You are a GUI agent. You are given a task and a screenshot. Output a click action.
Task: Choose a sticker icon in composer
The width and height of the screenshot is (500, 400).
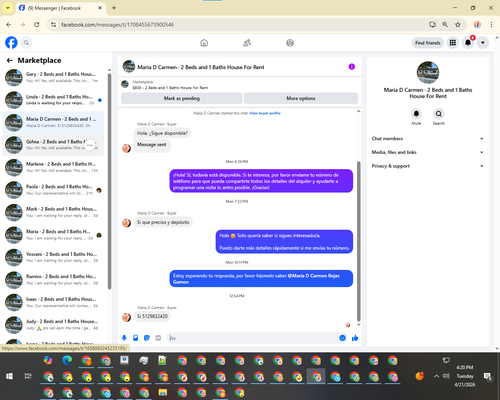click(x=147, y=338)
